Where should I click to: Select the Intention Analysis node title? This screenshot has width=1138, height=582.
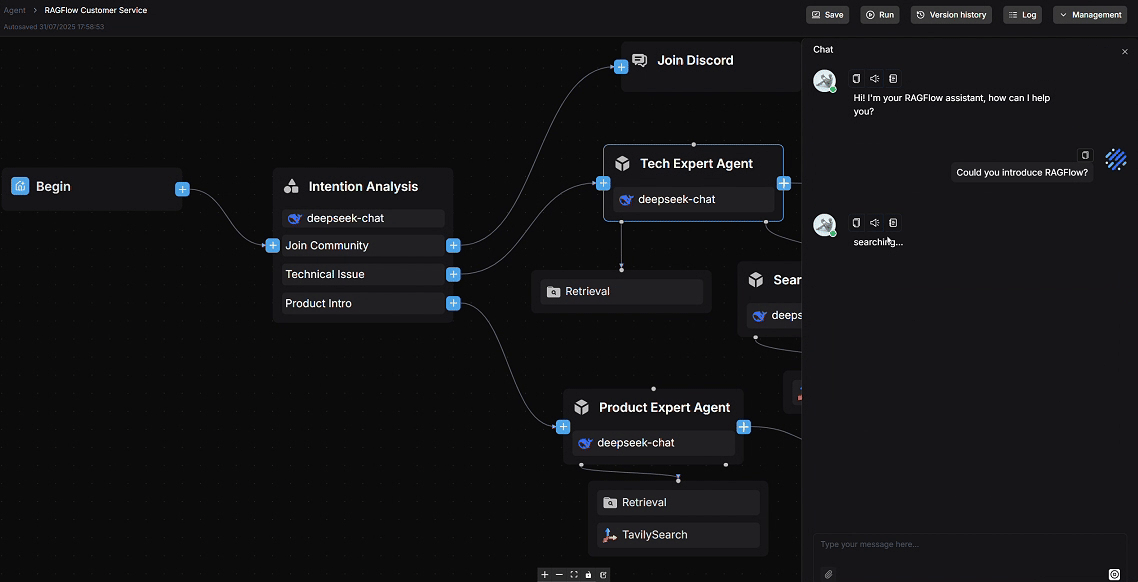pos(363,187)
